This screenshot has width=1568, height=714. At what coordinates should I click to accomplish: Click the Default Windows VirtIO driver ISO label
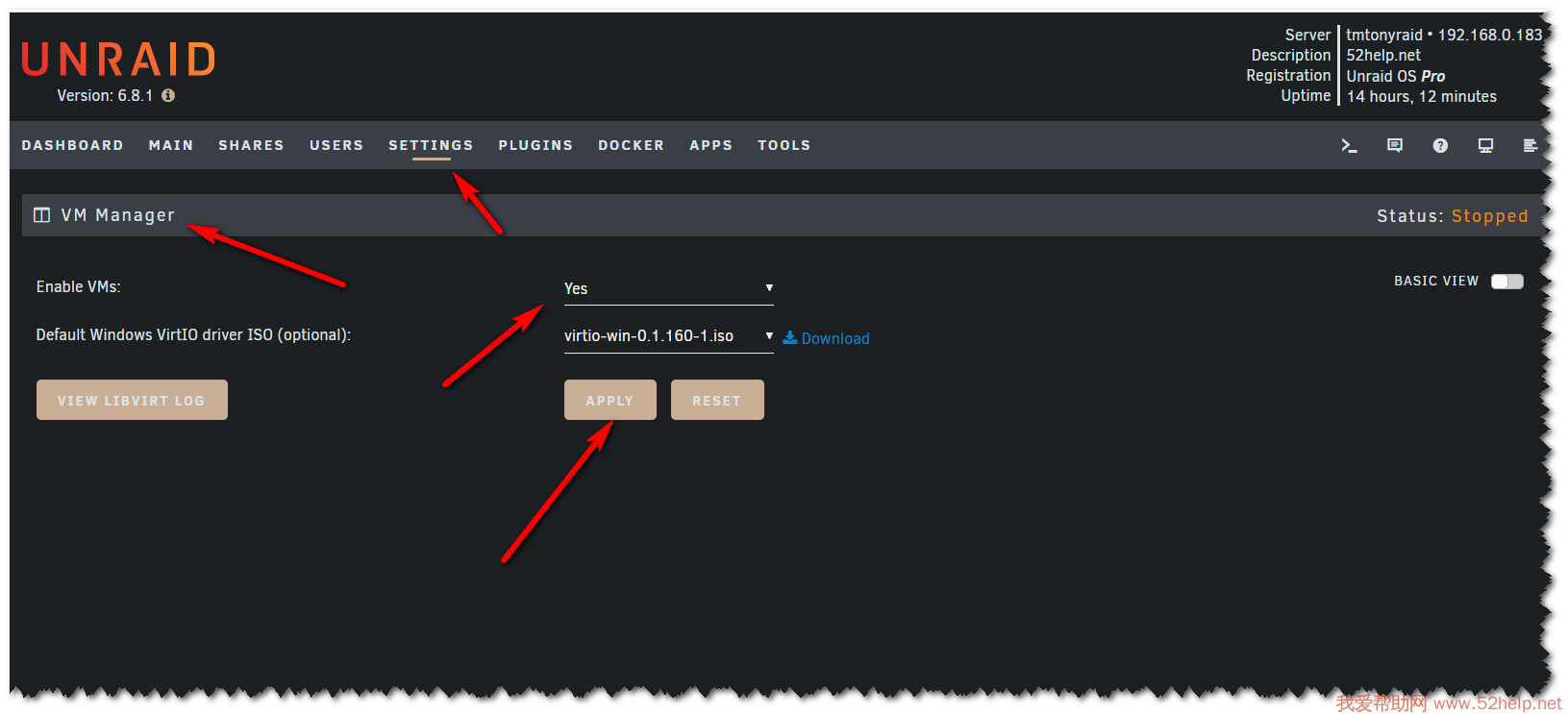click(193, 334)
